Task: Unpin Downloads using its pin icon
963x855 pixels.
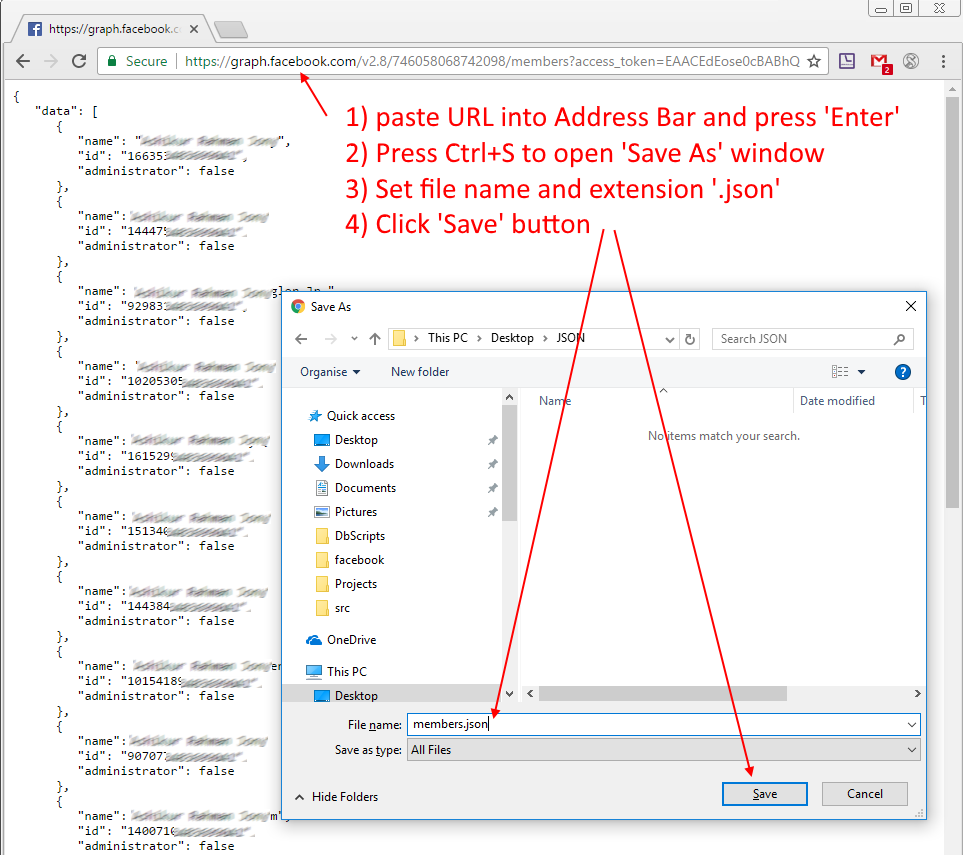Action: tap(492, 464)
